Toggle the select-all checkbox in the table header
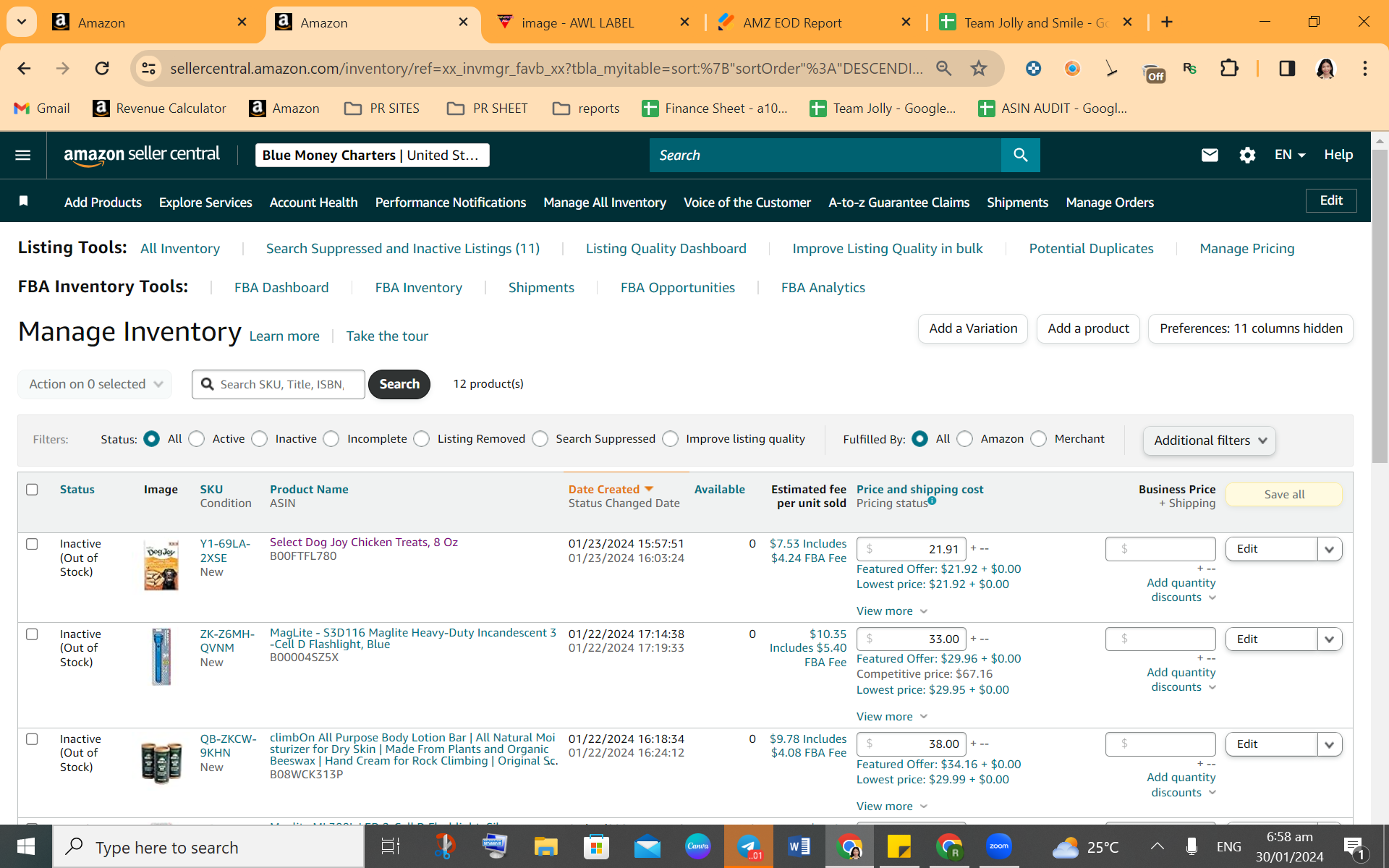 [32, 490]
